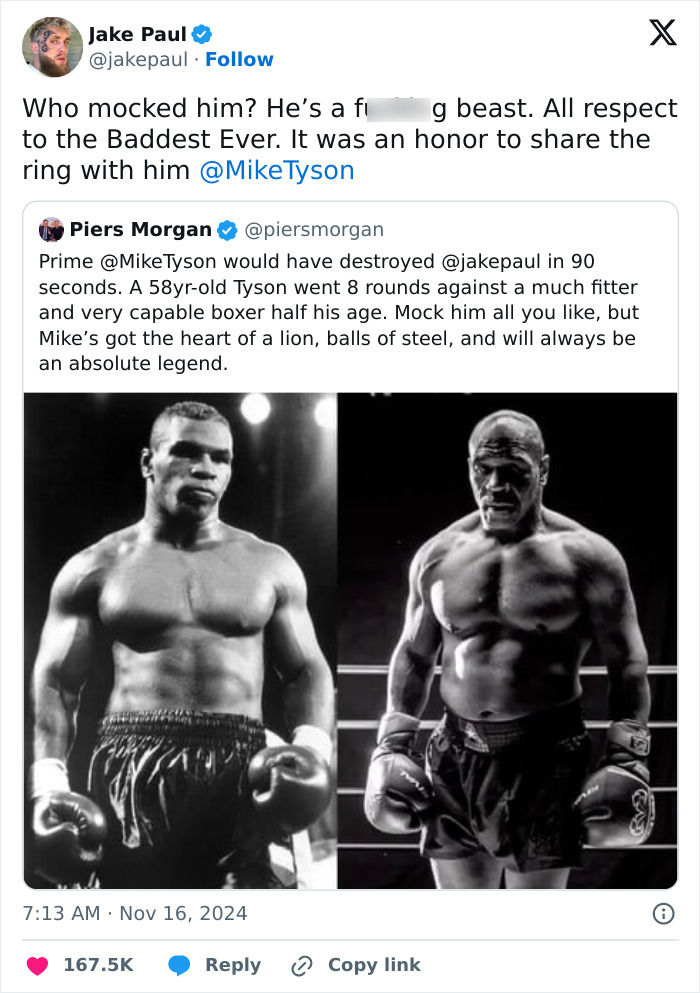Click the Jake Paul display name
This screenshot has height=993, width=700.
(136, 33)
